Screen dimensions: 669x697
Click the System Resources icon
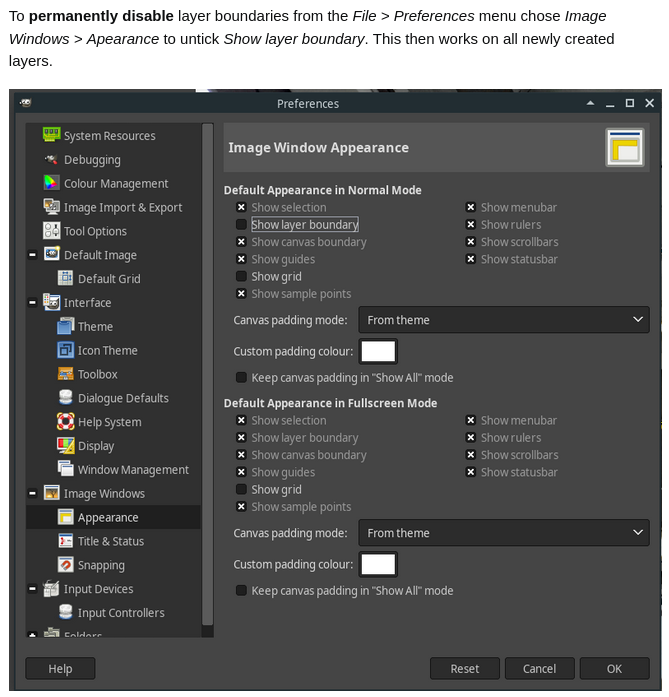(x=52, y=135)
